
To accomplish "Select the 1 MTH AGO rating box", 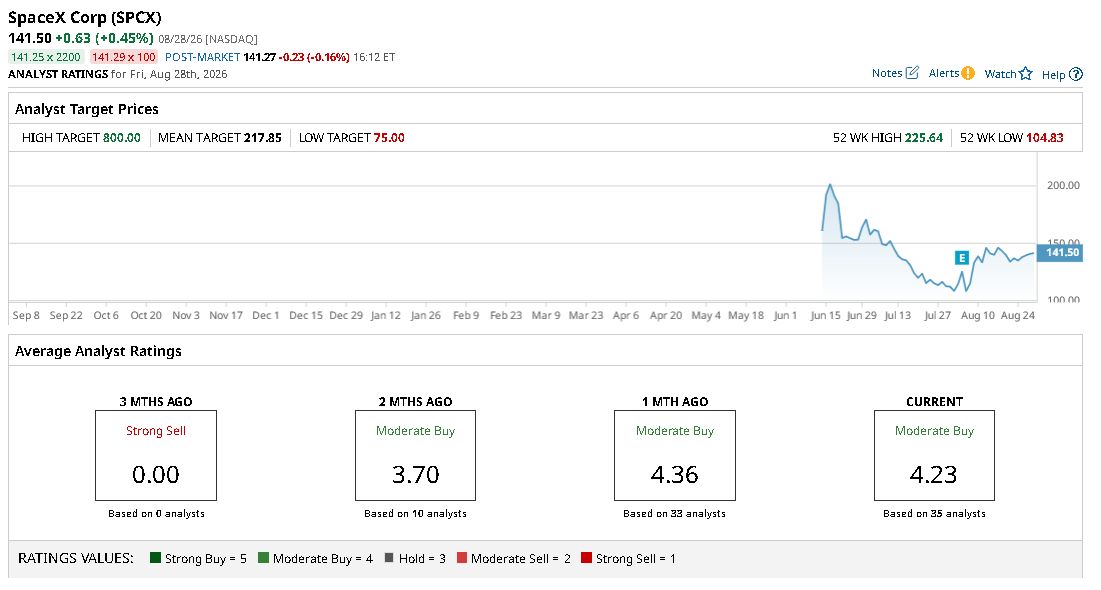I will [x=675, y=455].
